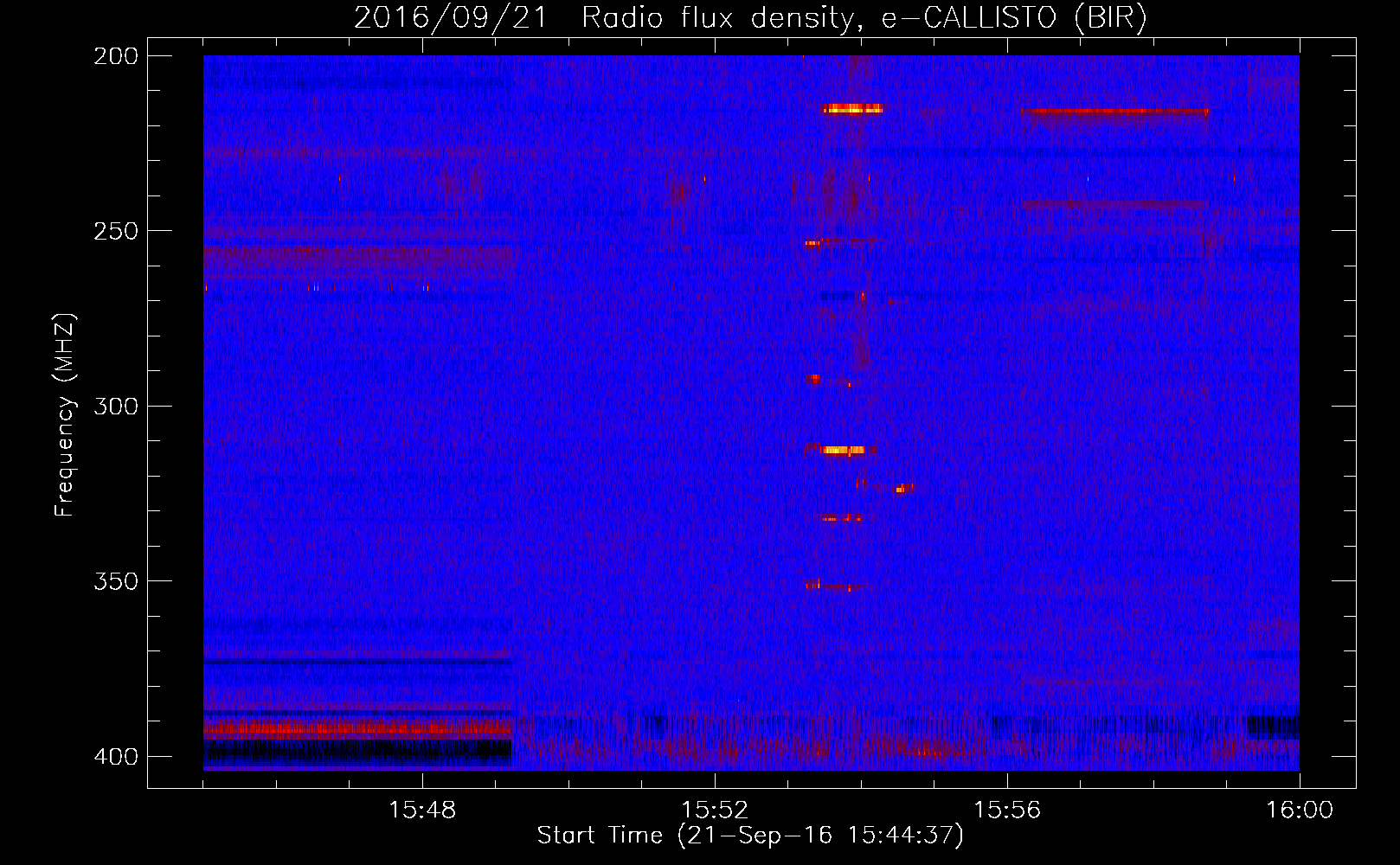This screenshot has width=1400, height=865.
Task: Click the 350 frequency tick label
Action: click(116, 581)
